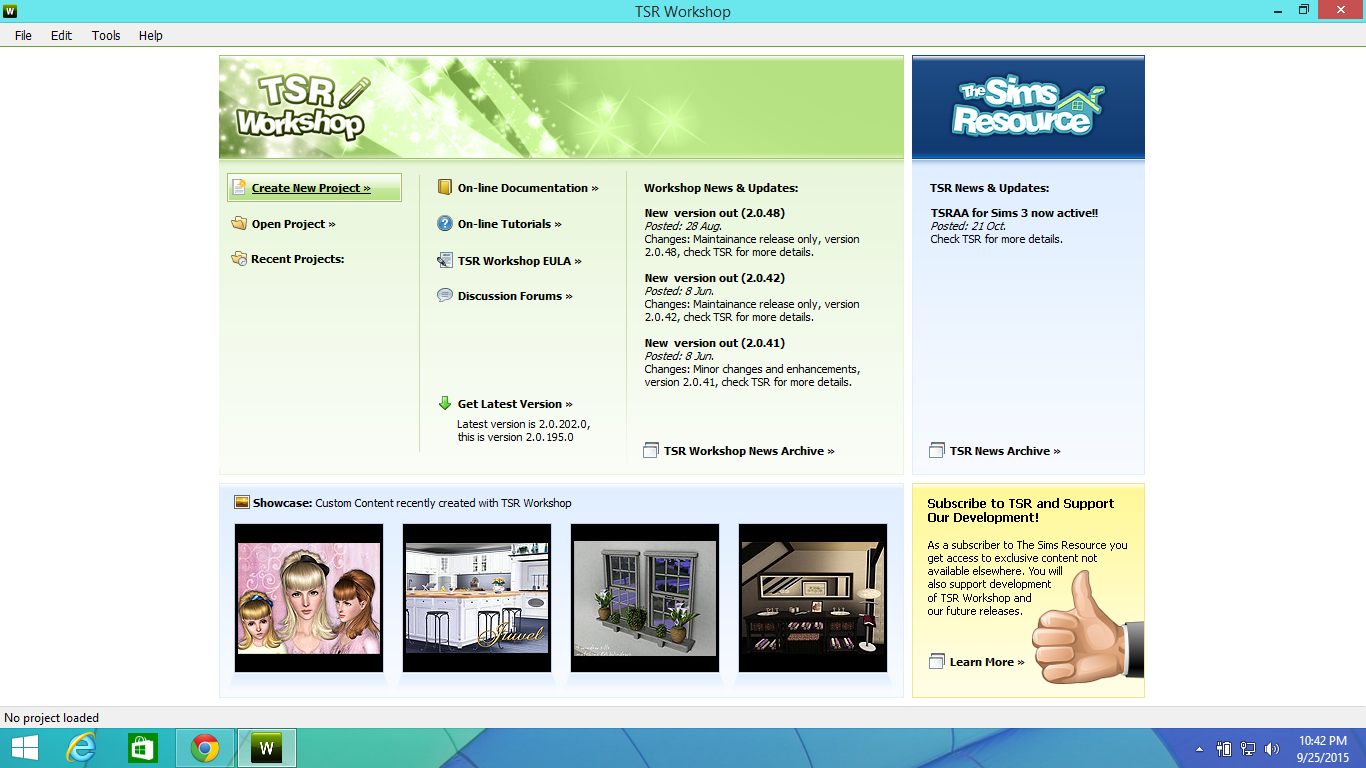
Task: Open the Windows Store taskbar icon
Action: 143,748
